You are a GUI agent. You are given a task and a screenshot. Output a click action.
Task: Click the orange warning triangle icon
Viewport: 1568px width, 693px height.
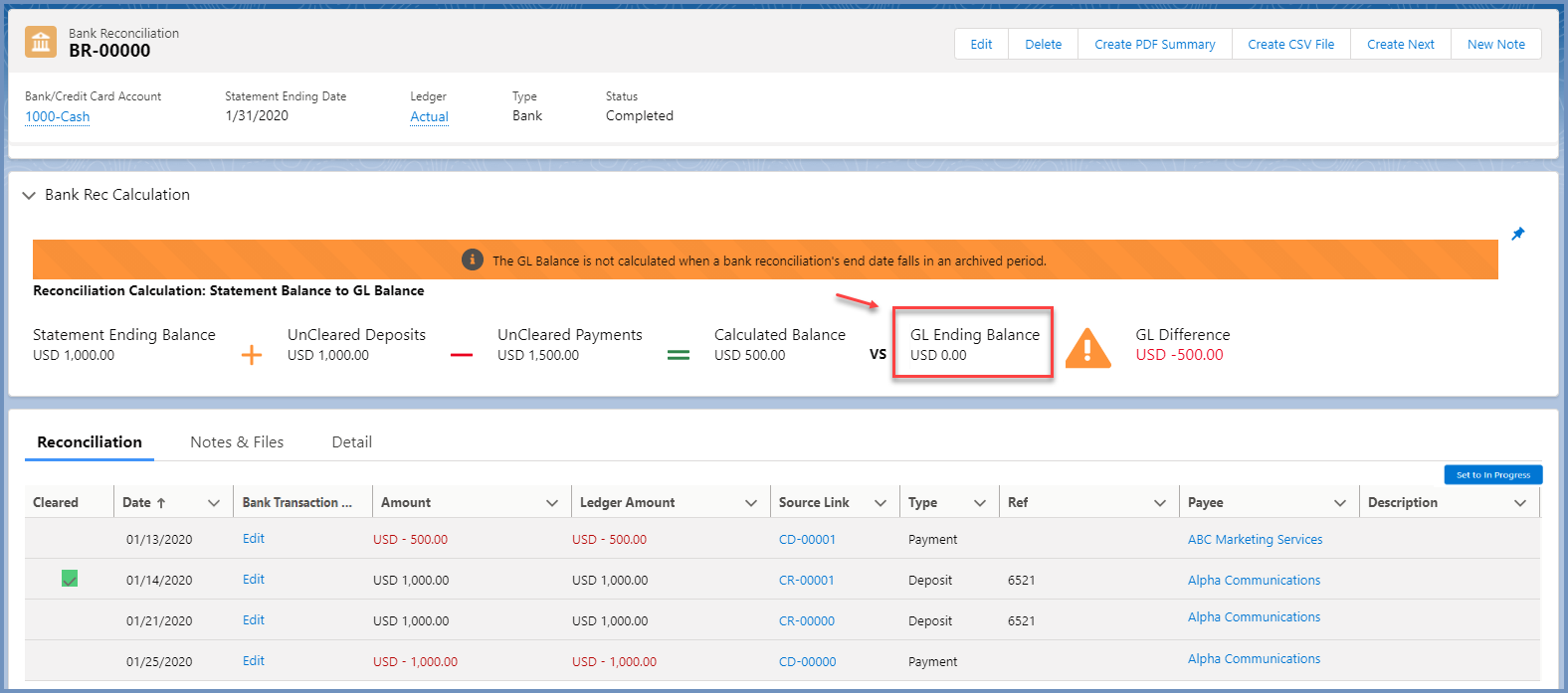[x=1087, y=349]
